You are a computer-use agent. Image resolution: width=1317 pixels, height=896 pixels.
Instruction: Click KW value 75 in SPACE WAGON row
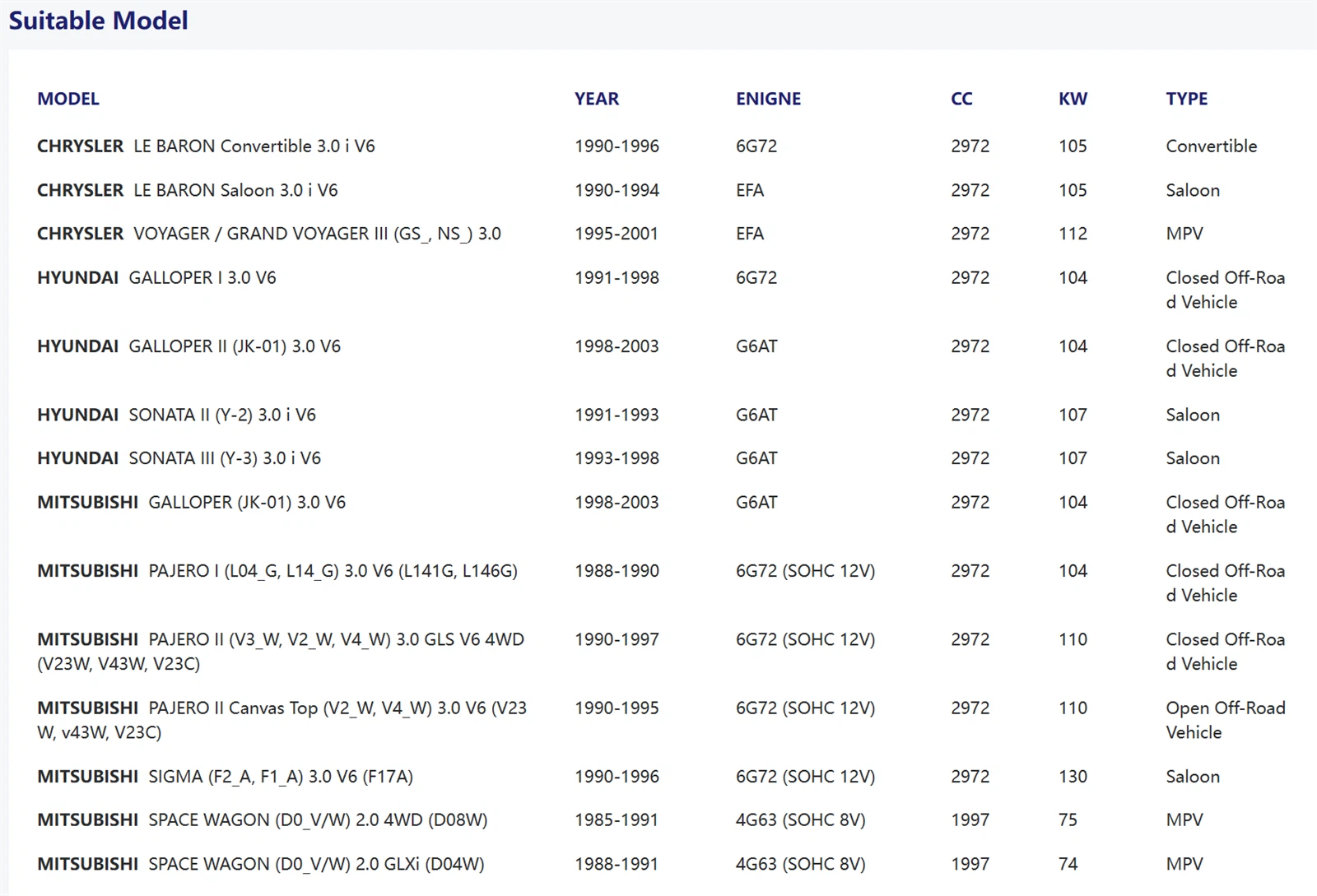point(1068,820)
